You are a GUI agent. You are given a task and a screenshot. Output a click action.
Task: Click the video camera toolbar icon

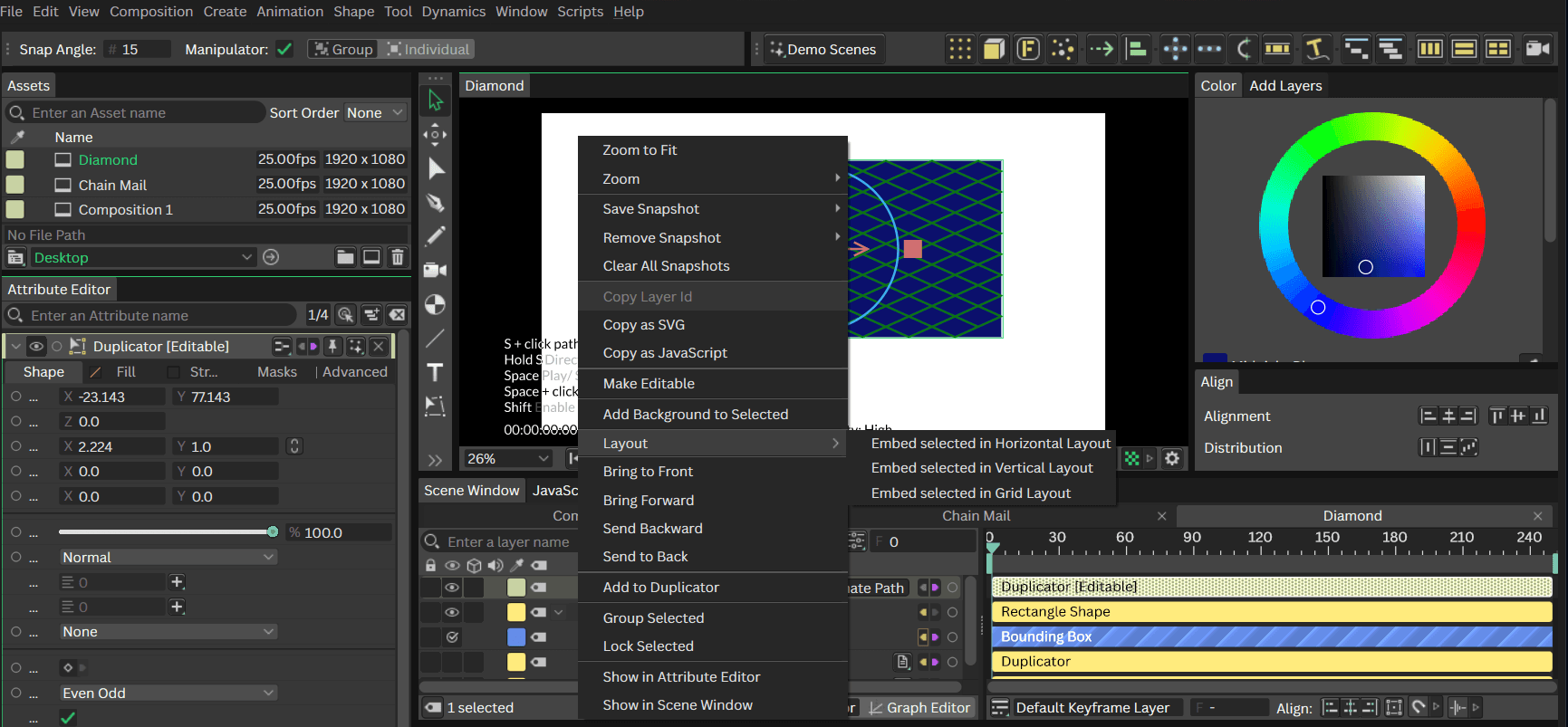(1537, 49)
